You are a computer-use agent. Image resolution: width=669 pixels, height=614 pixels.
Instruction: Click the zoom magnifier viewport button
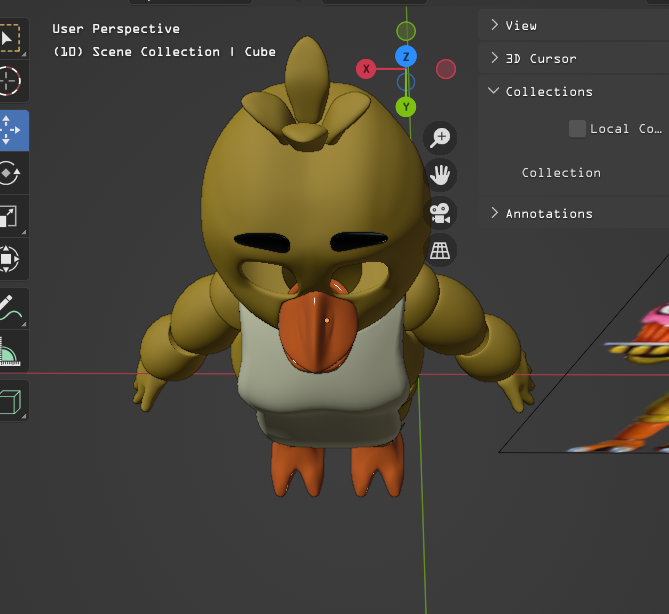(440, 137)
